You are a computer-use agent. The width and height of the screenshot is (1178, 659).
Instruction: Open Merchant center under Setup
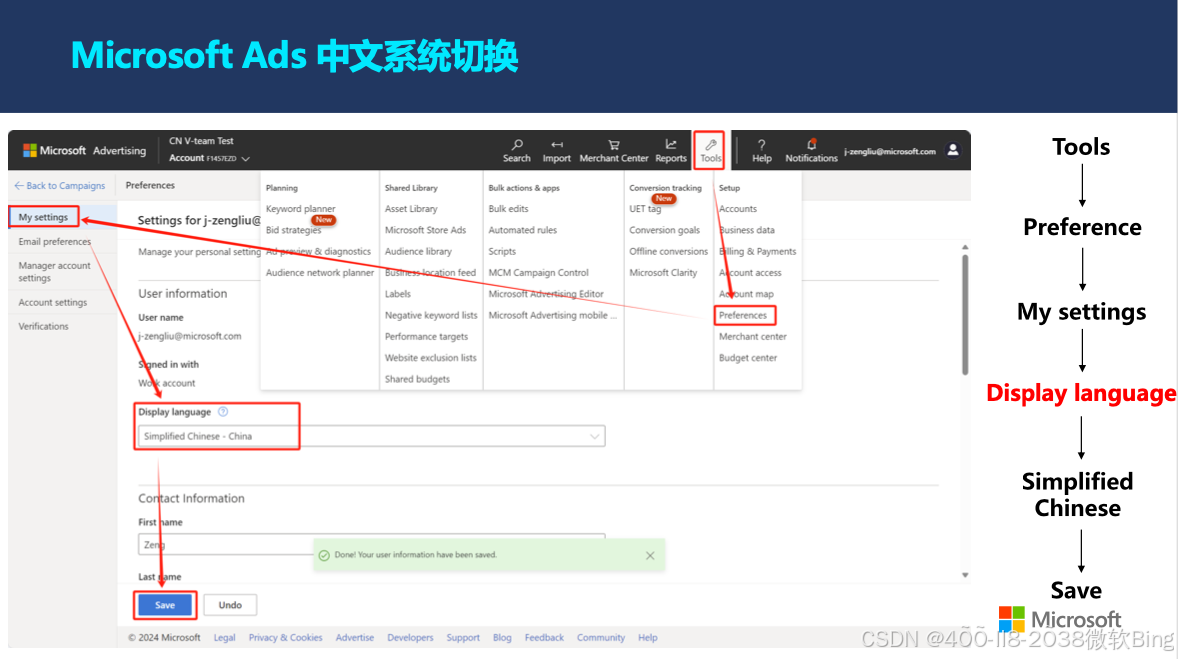752,337
